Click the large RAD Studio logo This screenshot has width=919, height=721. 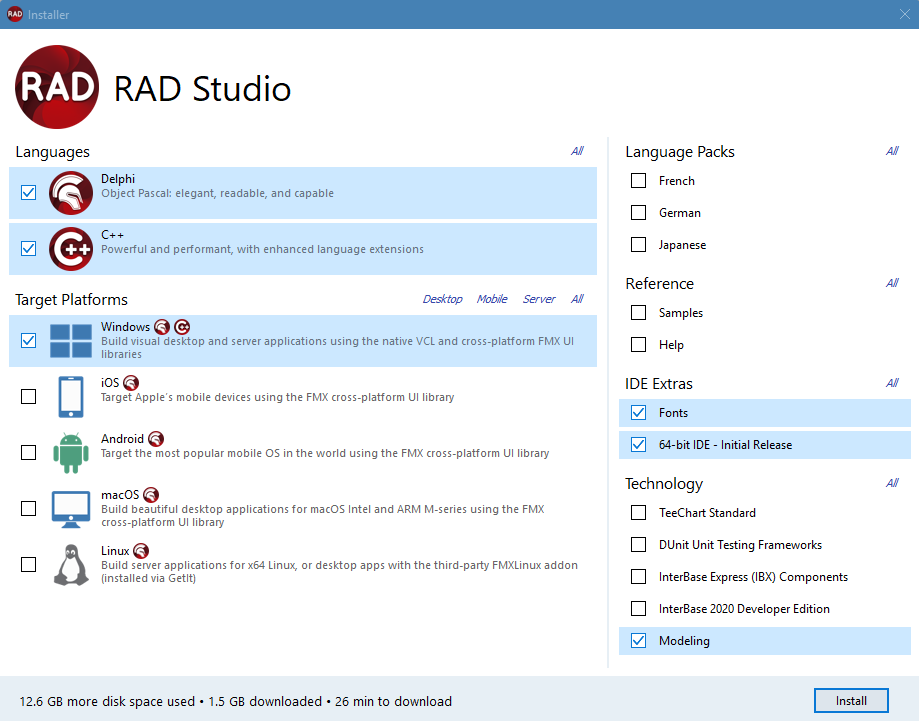click(x=57, y=87)
